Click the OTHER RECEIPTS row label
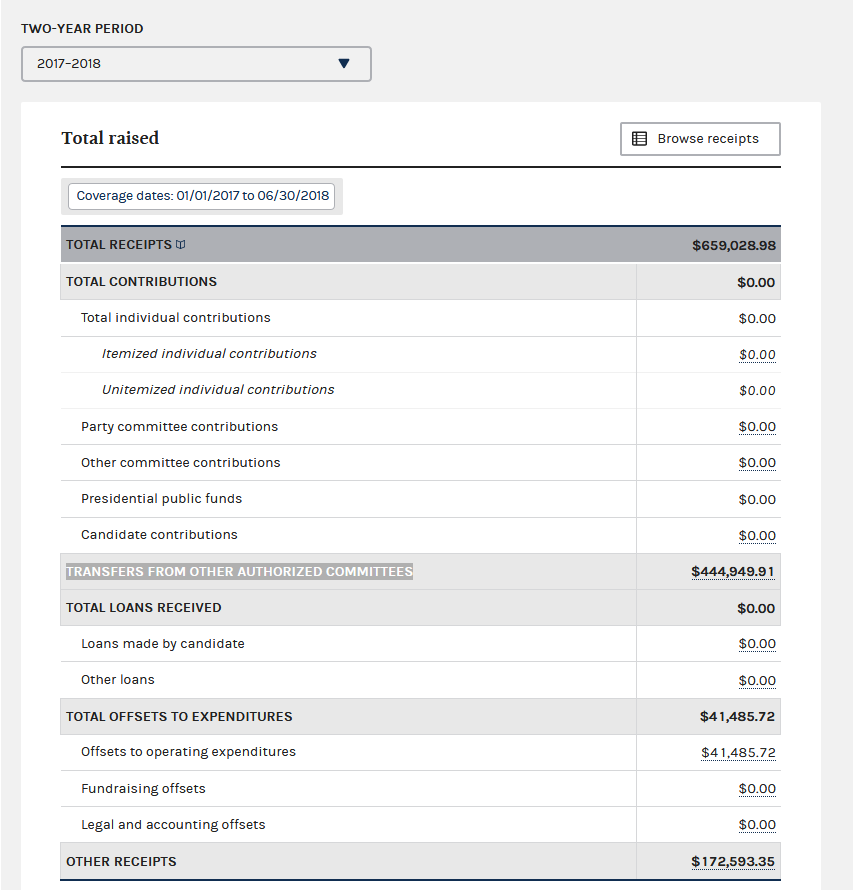 tap(121, 862)
